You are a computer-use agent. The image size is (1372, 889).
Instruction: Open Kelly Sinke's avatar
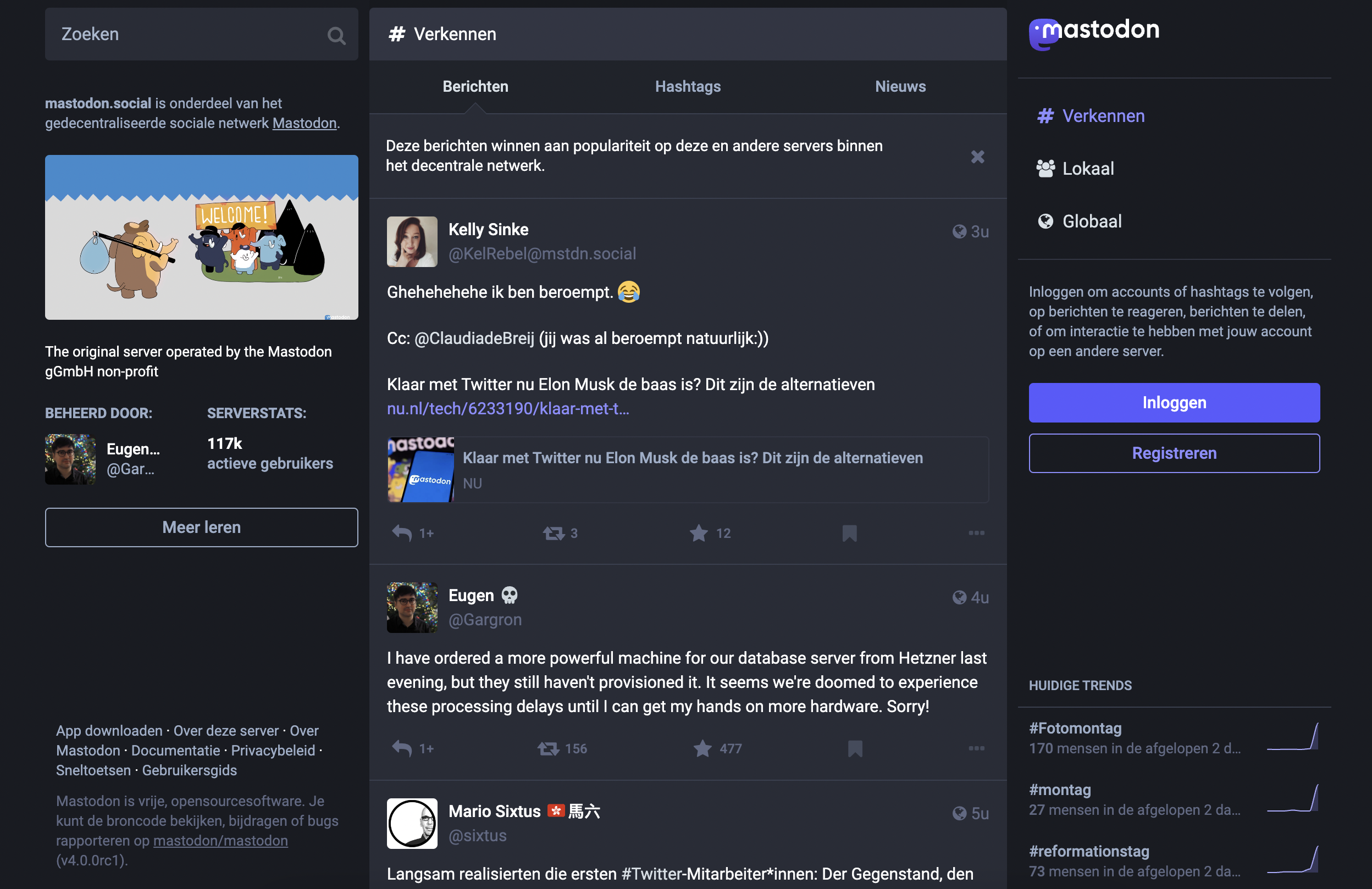pyautogui.click(x=412, y=241)
